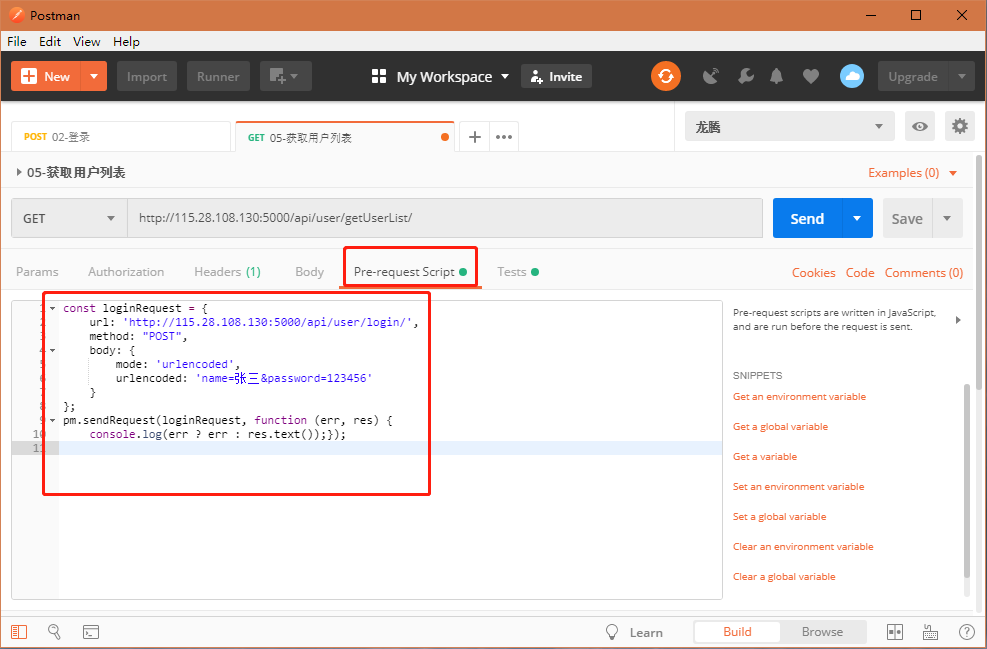Open the New button dropdown arrow
Screen dimensions: 987x649
[93, 75]
